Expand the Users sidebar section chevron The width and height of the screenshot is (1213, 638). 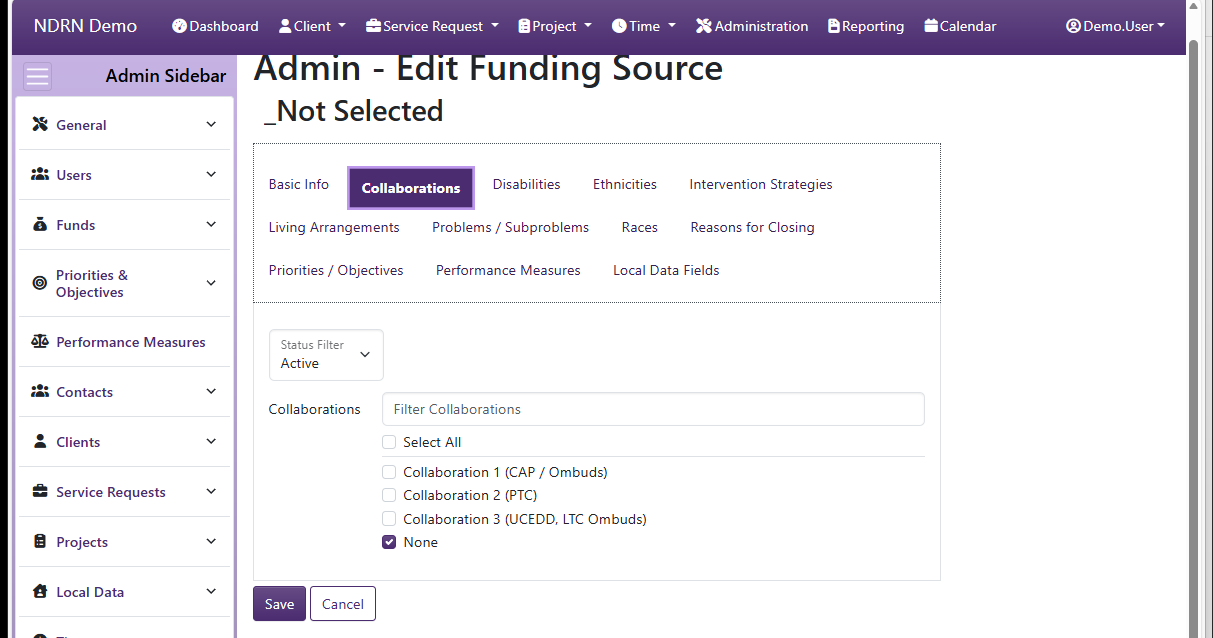211,175
